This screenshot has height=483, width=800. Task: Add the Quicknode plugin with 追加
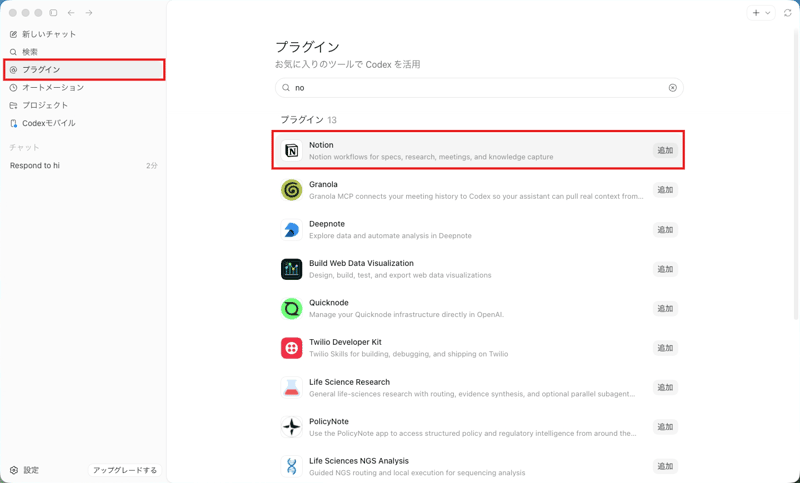(665, 309)
